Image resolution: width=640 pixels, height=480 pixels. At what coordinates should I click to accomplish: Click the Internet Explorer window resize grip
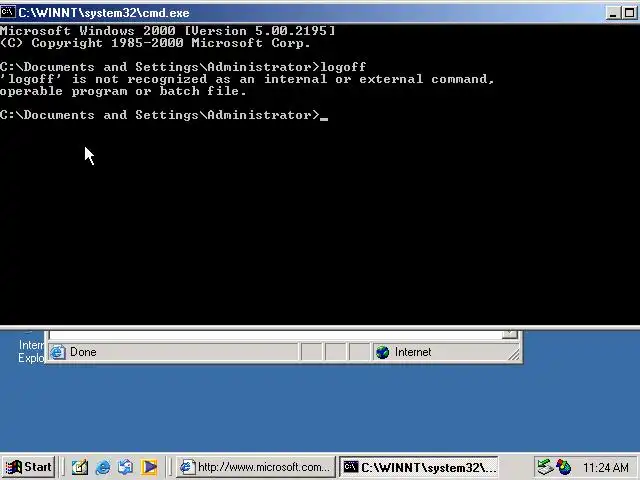point(515,355)
